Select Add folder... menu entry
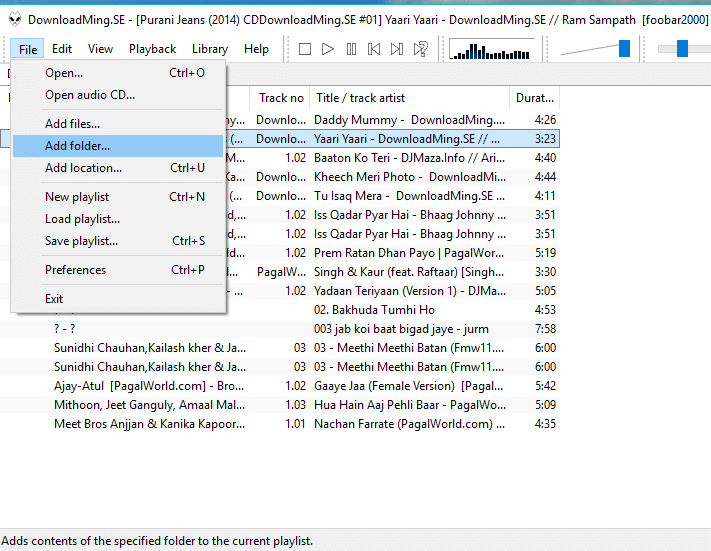Viewport: 711px width, 551px height. pyautogui.click(x=118, y=146)
